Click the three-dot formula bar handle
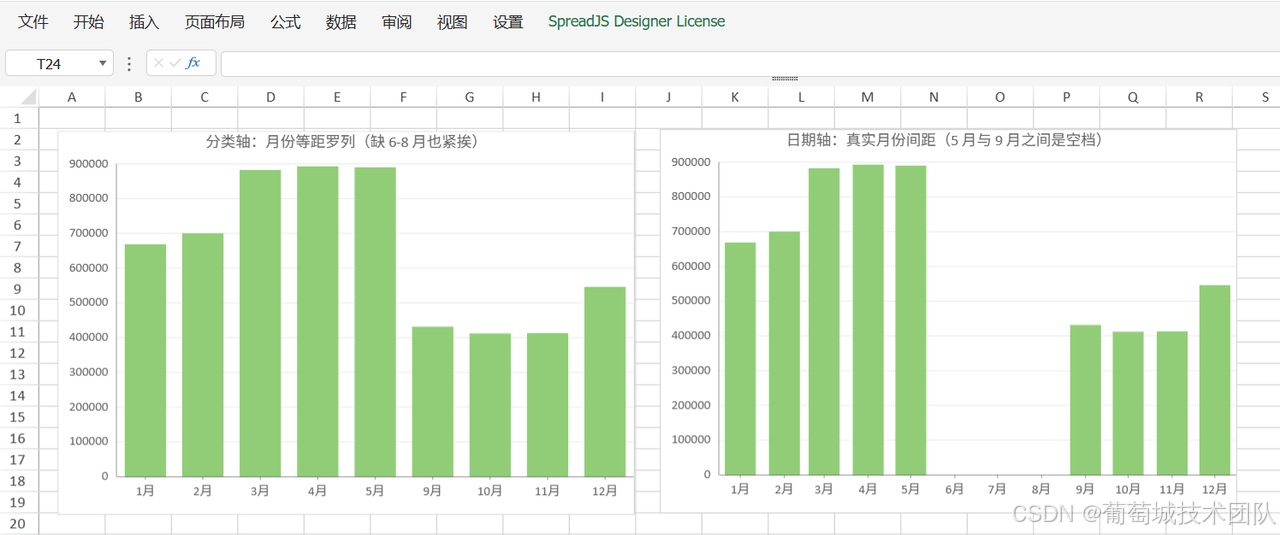Viewport: 1280px width, 535px height. (129, 63)
